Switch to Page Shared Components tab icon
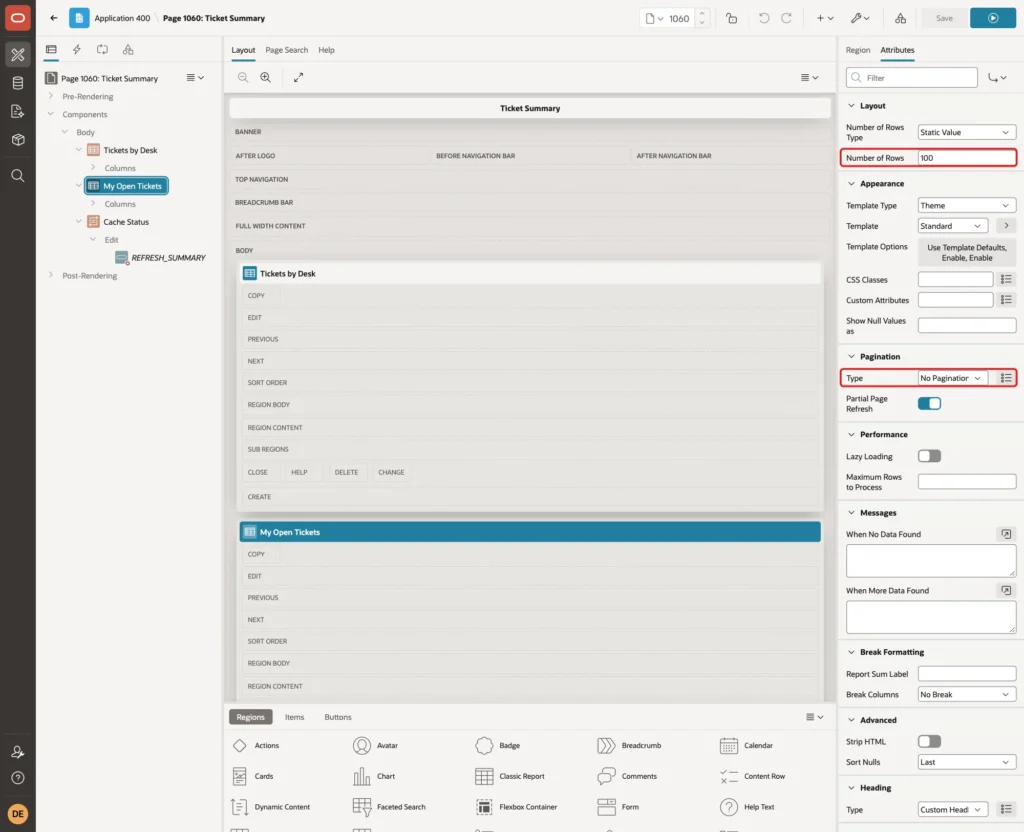The width and height of the screenshot is (1024, 832). point(128,50)
